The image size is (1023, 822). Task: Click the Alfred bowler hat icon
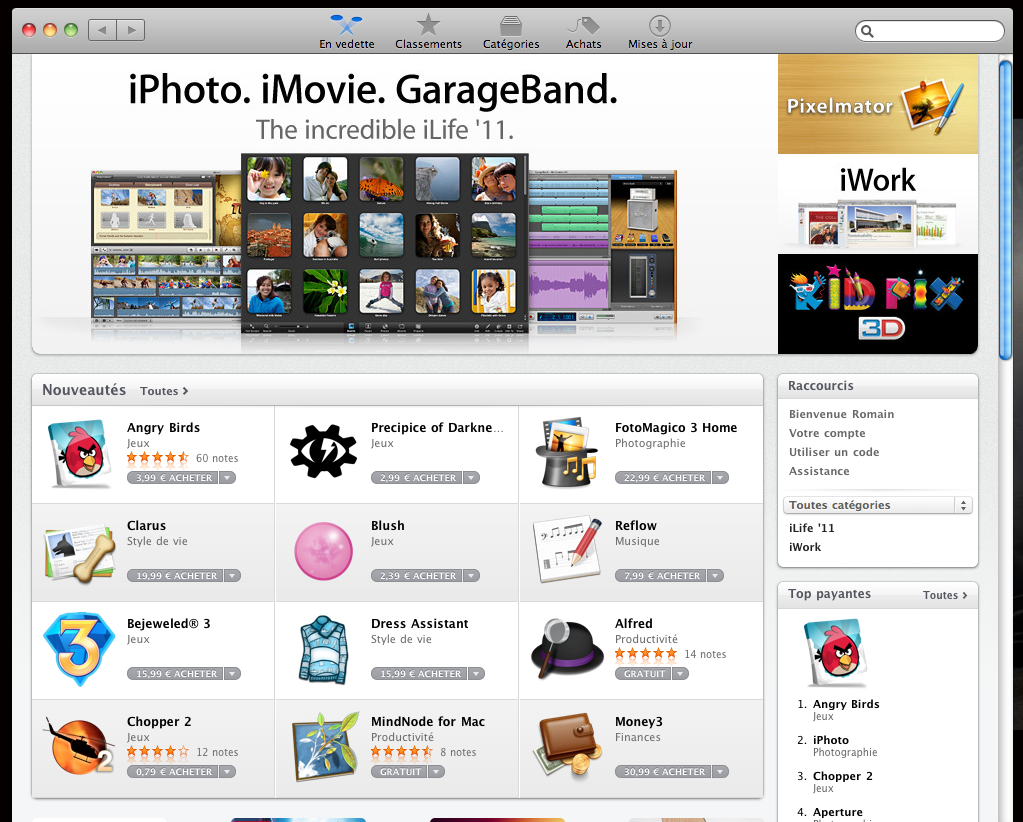pyautogui.click(x=567, y=649)
